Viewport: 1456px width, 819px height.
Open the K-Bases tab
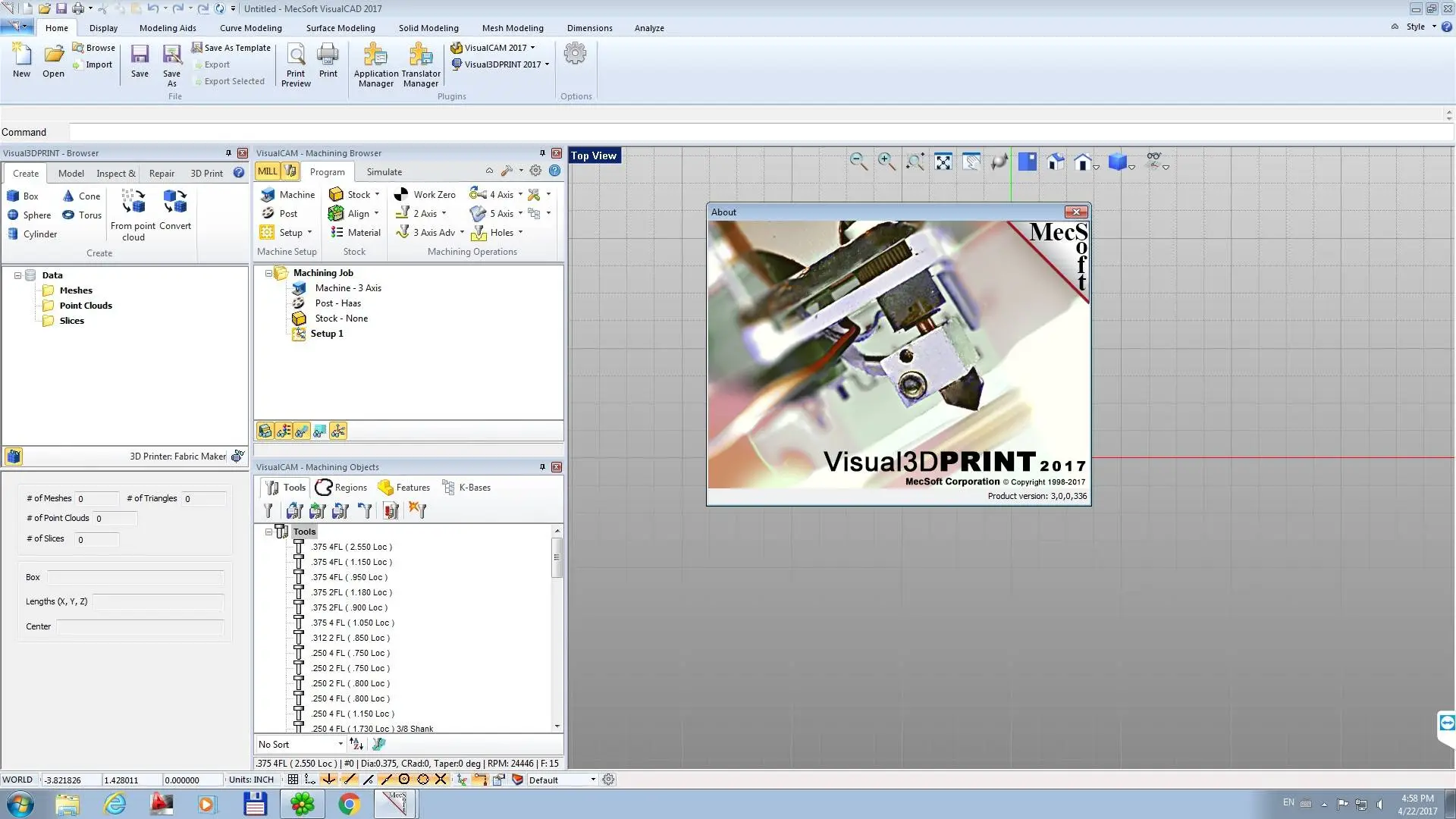[466, 488]
